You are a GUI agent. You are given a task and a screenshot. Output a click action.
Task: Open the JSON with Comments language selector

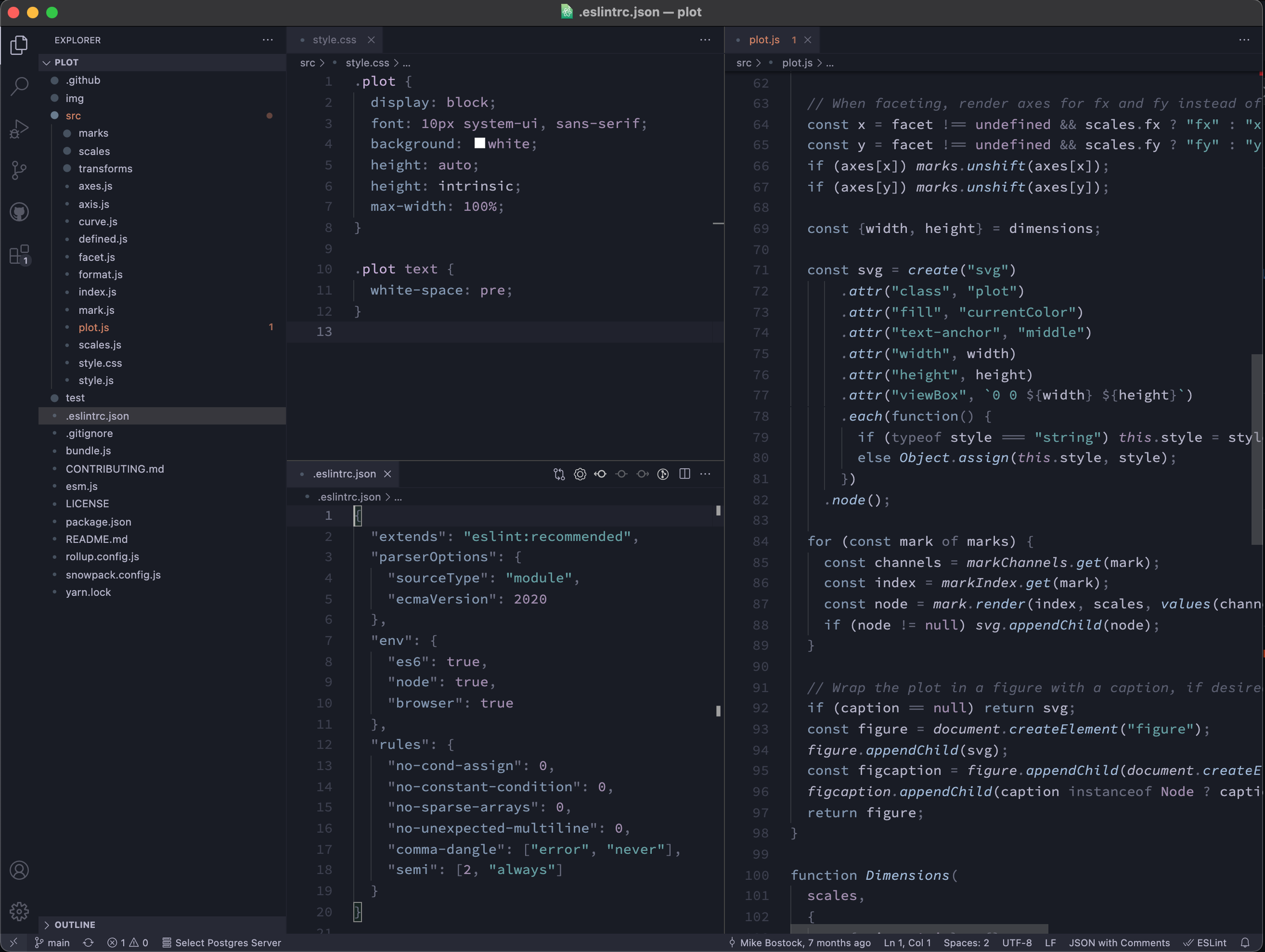(1119, 943)
